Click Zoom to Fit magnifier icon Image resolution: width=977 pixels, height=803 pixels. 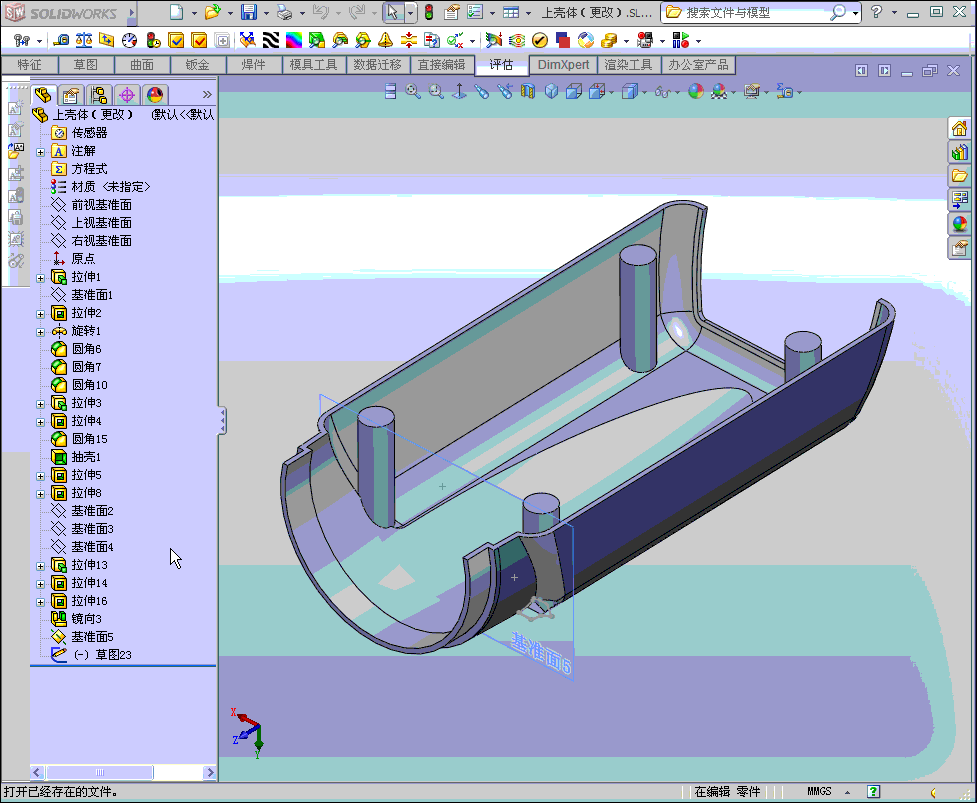(413, 92)
